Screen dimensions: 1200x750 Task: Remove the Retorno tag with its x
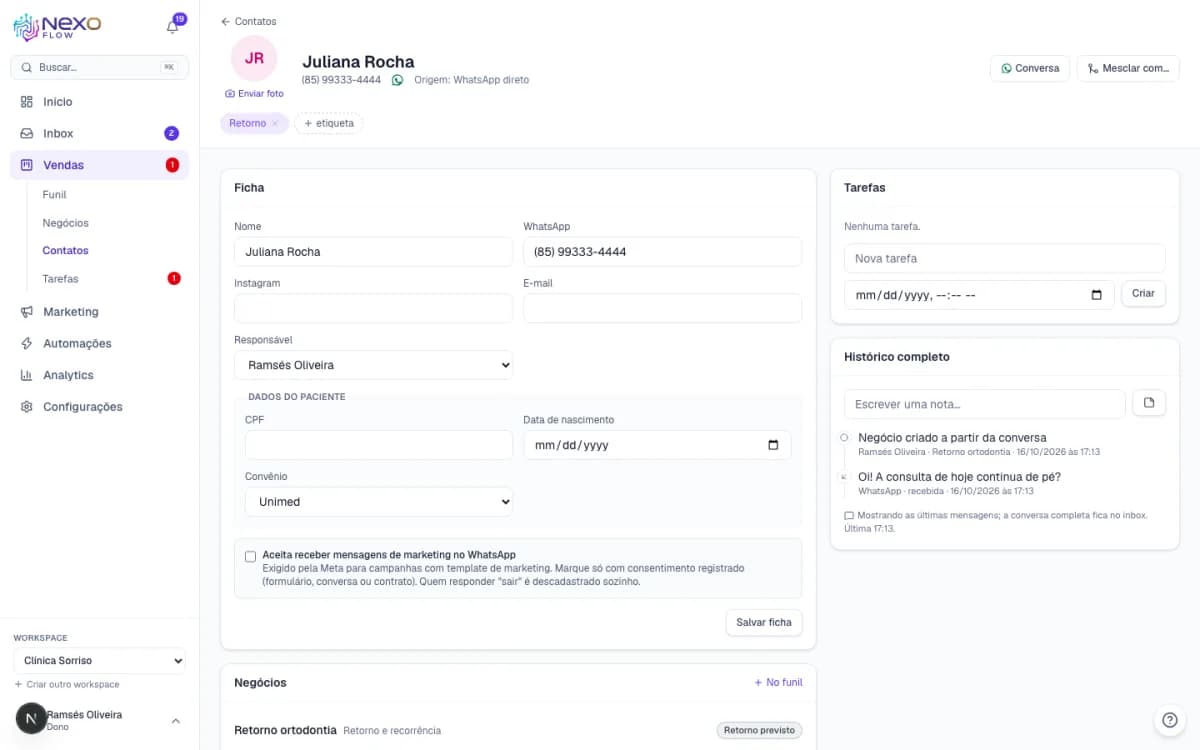click(275, 123)
